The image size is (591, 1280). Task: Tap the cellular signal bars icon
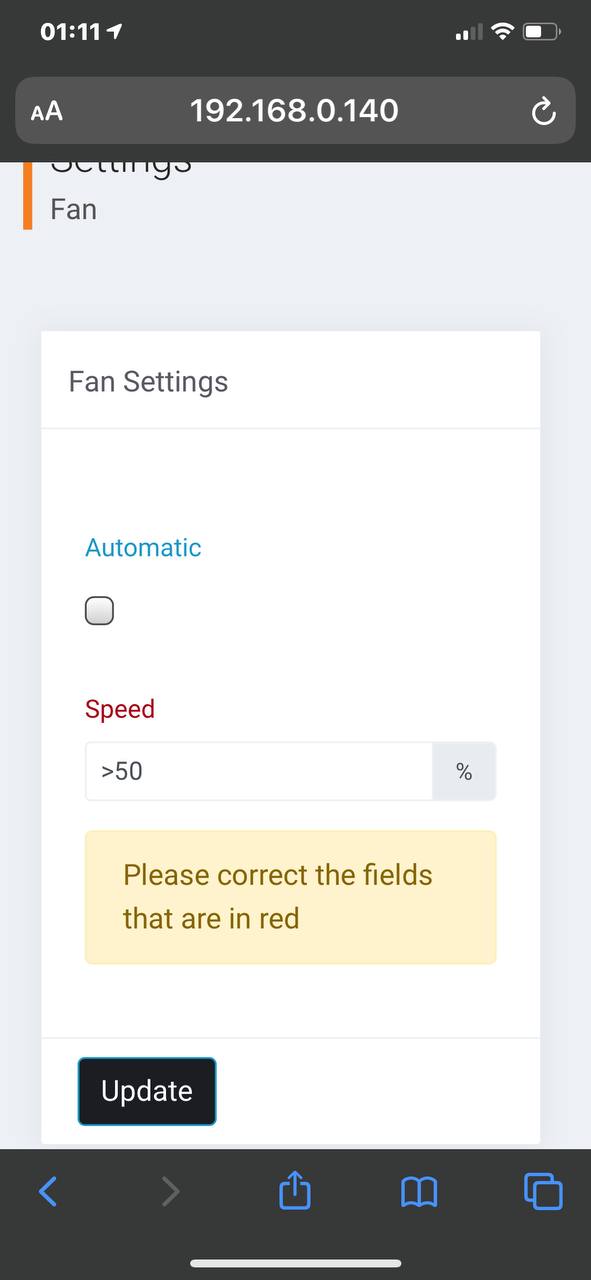pyautogui.click(x=469, y=33)
